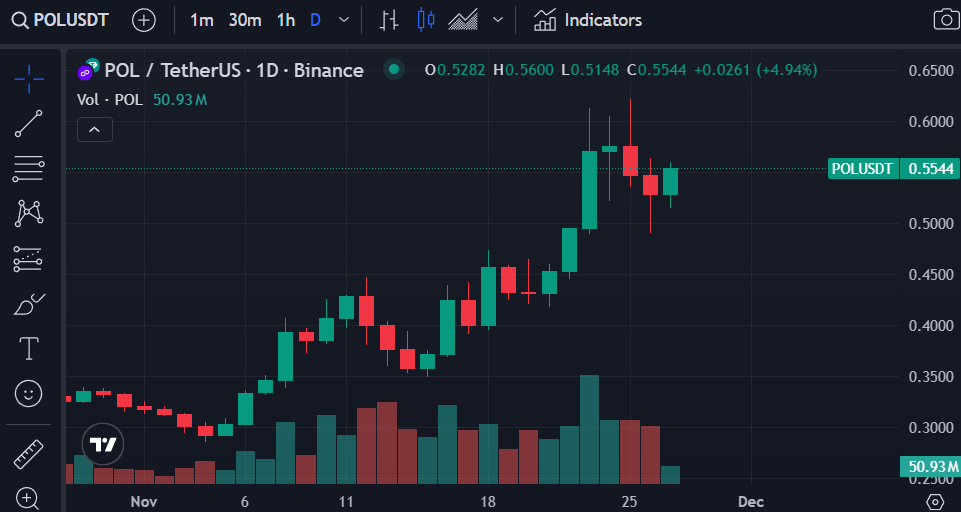This screenshot has height=512, width=961.
Task: Switch to the 30m timeframe
Action: (245, 20)
